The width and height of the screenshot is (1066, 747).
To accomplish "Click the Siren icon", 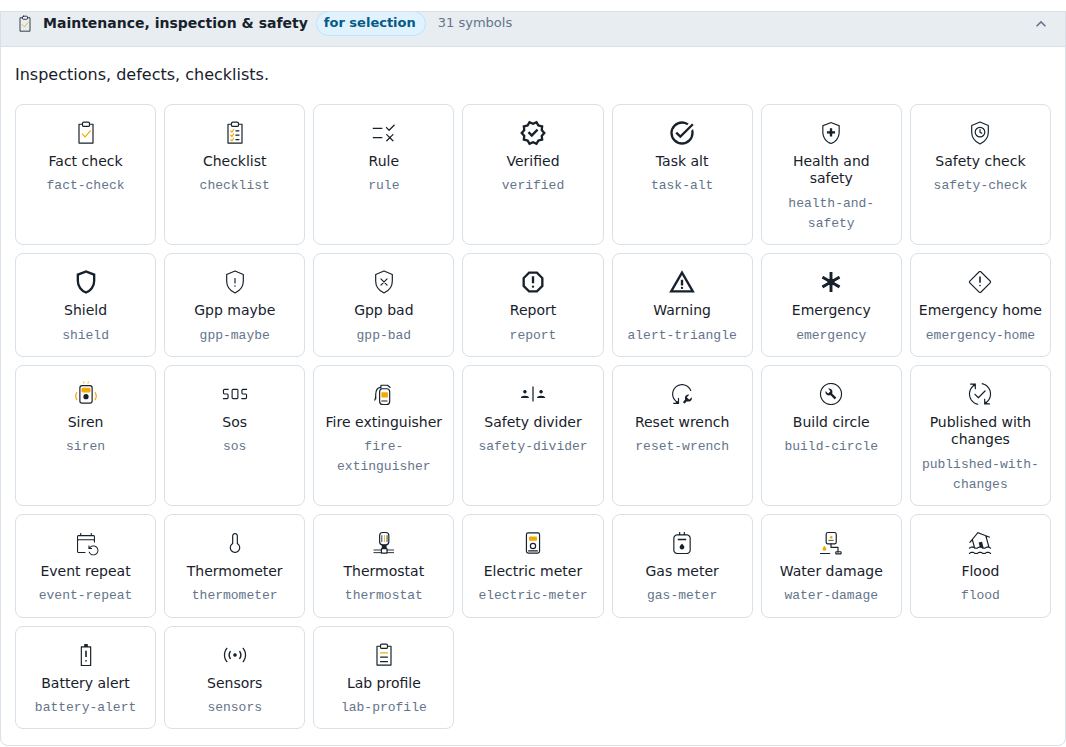I will (86, 394).
